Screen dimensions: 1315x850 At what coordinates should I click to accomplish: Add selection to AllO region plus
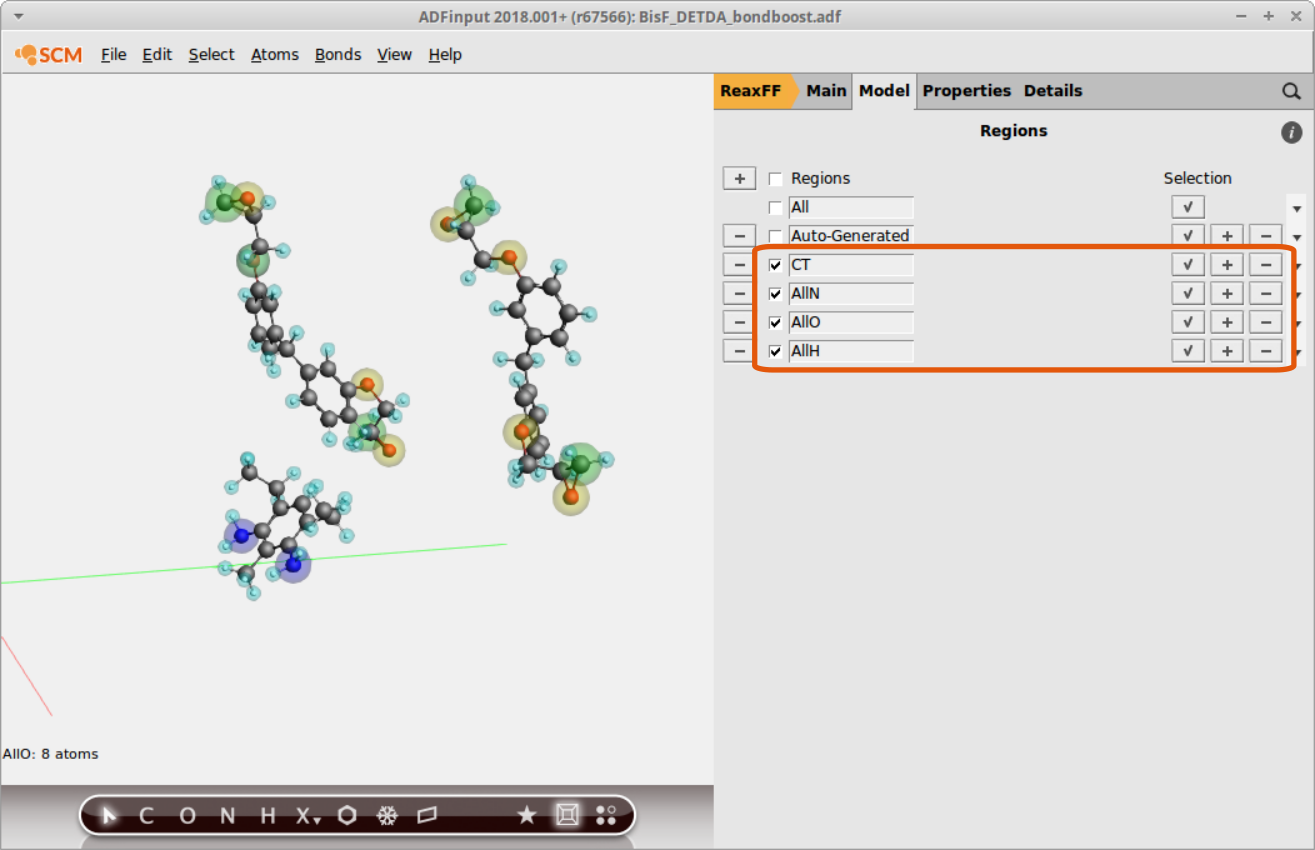point(1227,323)
